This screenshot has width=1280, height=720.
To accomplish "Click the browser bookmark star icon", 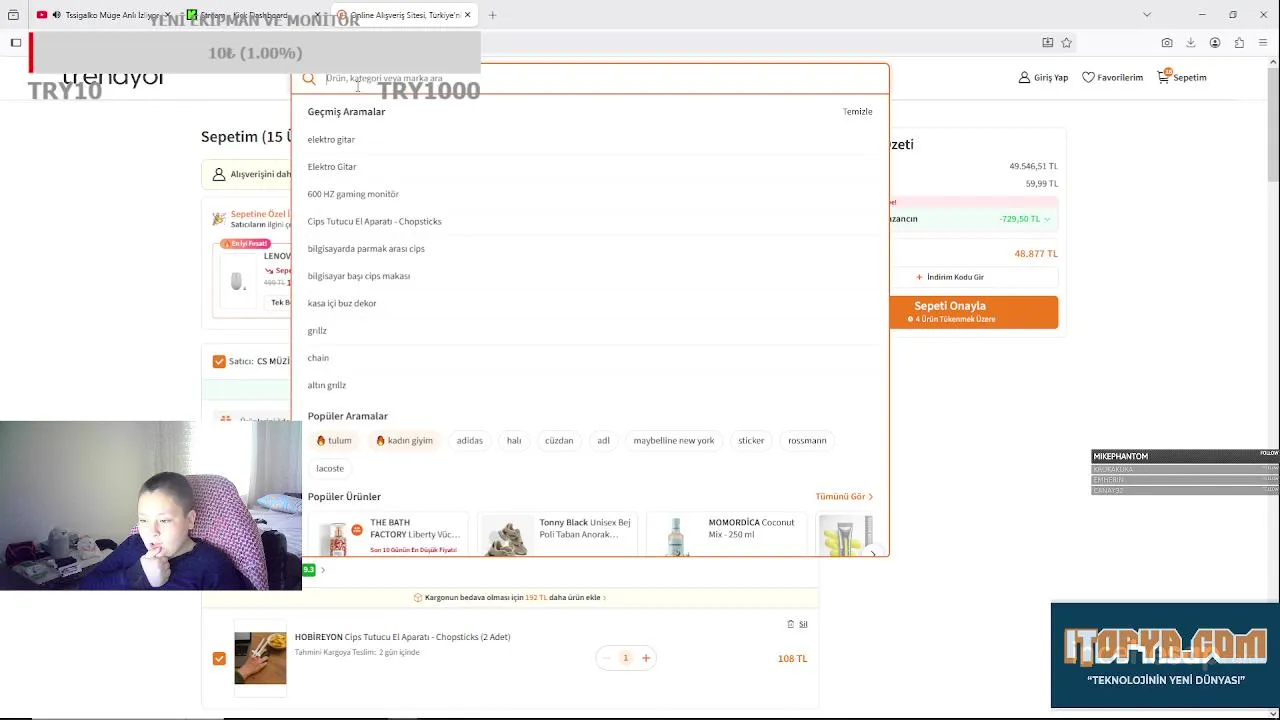I will tap(1067, 43).
